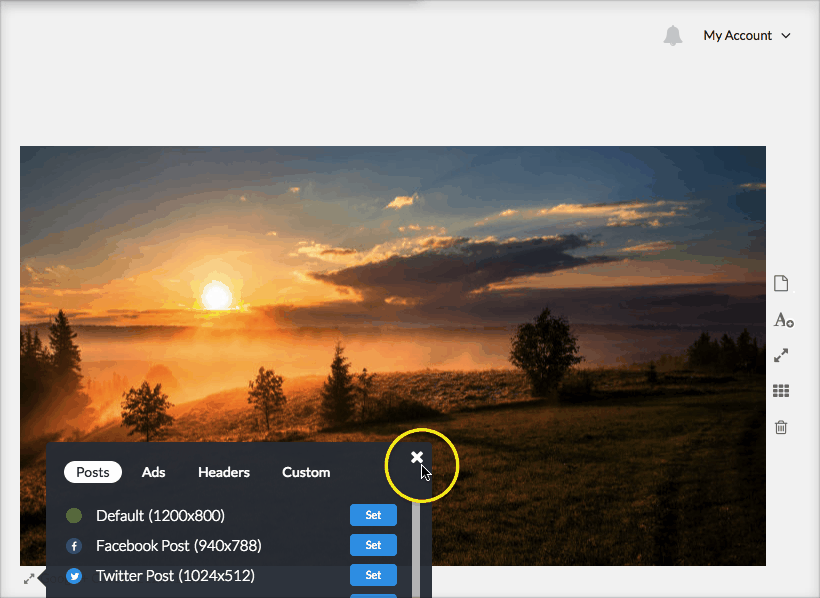Select the Headers tab

(x=224, y=472)
